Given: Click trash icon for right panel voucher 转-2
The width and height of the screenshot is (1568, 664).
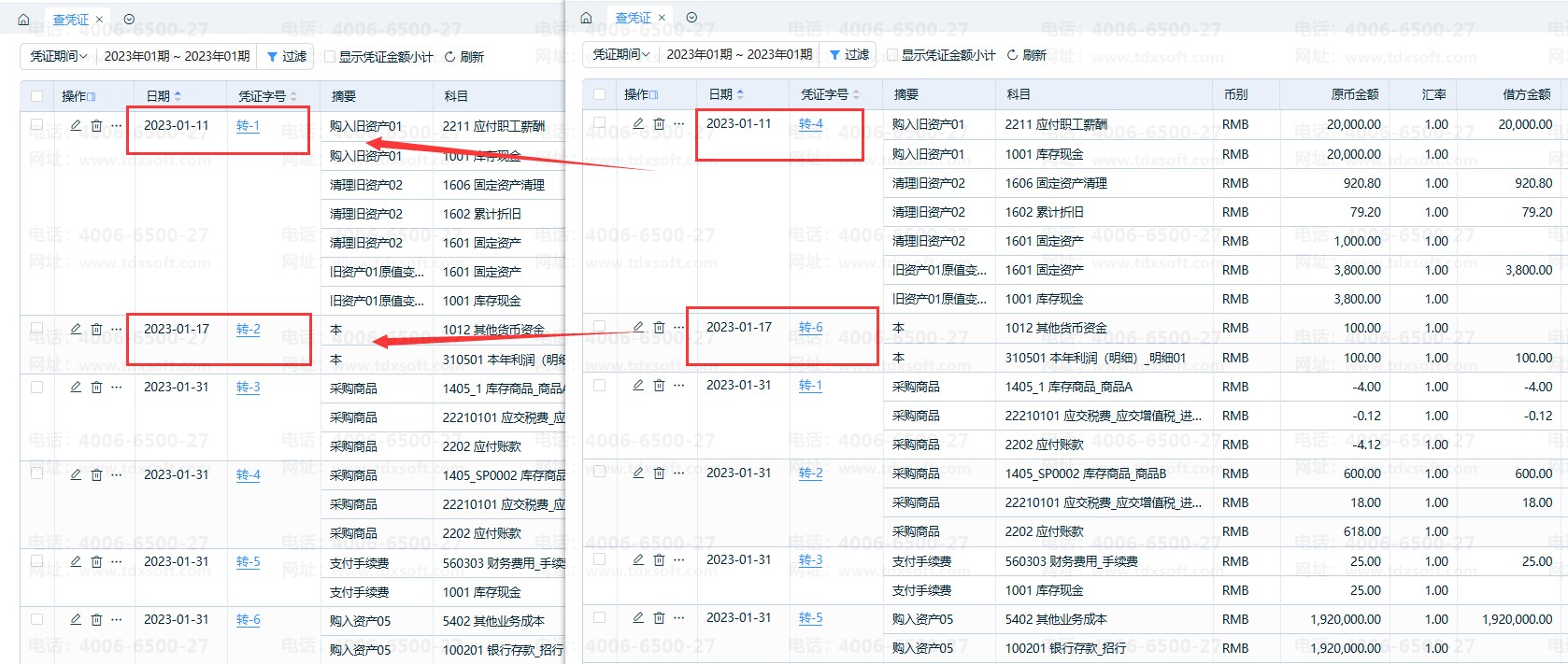Looking at the screenshot, I should click(x=659, y=473).
